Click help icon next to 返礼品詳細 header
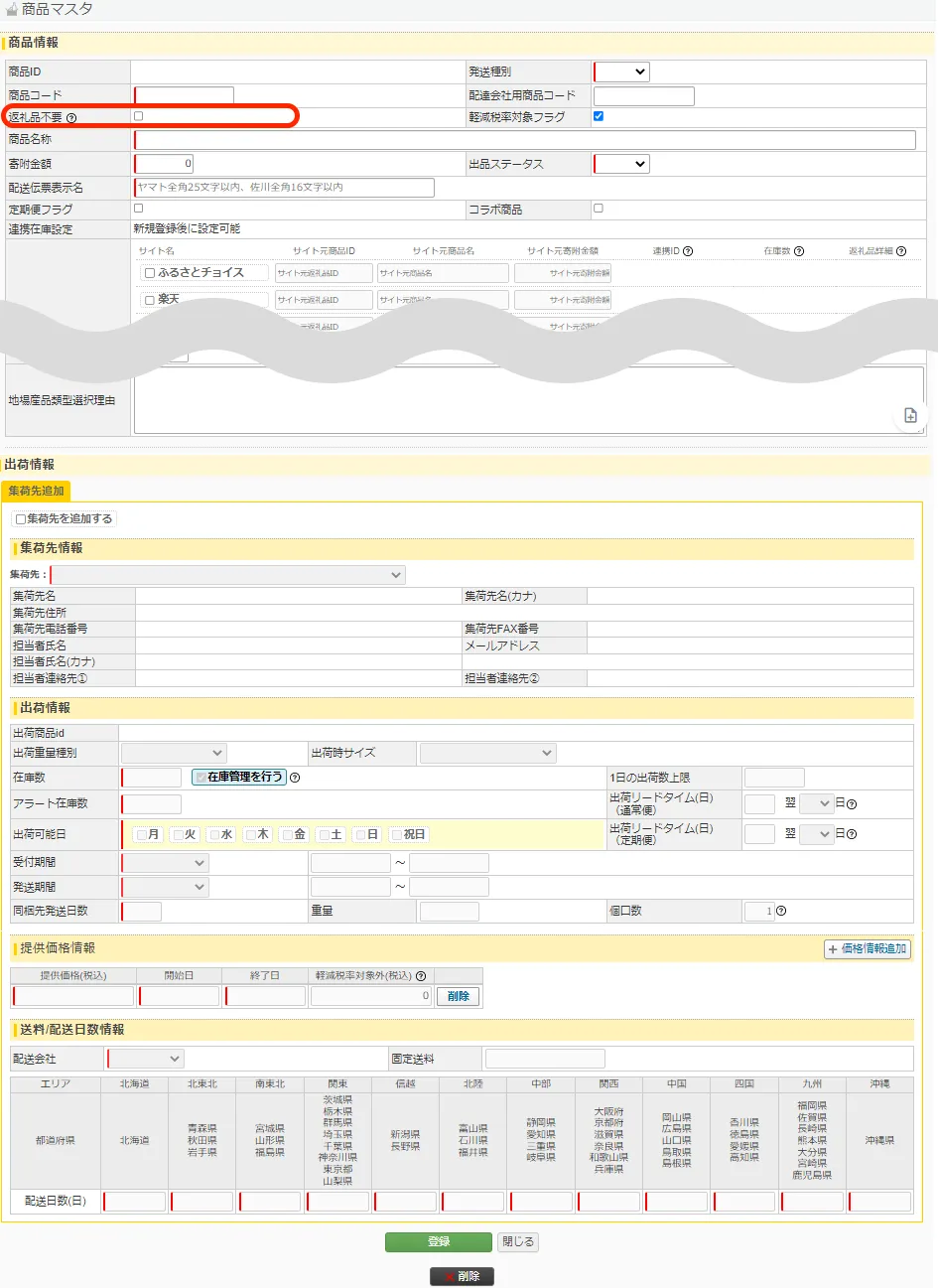Image resolution: width=938 pixels, height=1288 pixels. coord(901,251)
